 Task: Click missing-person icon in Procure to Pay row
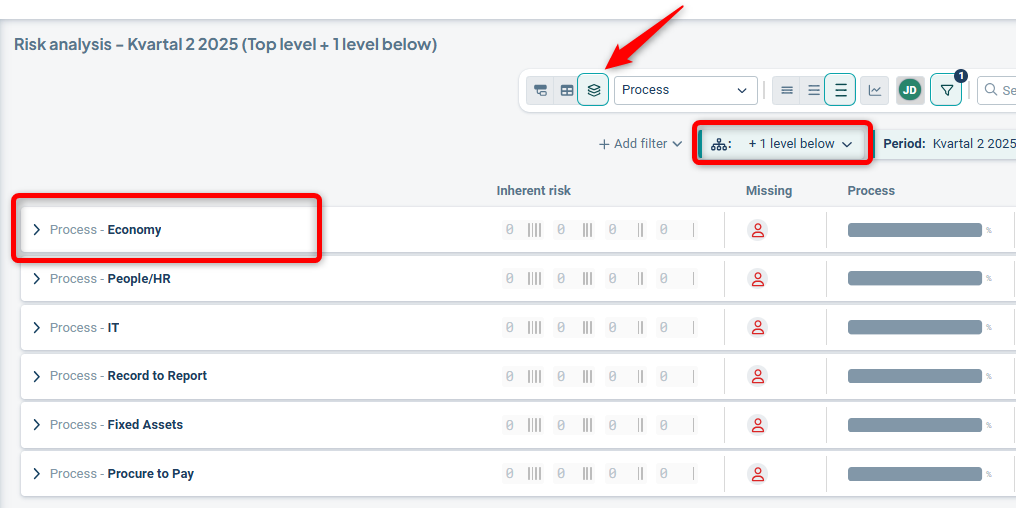(x=758, y=474)
